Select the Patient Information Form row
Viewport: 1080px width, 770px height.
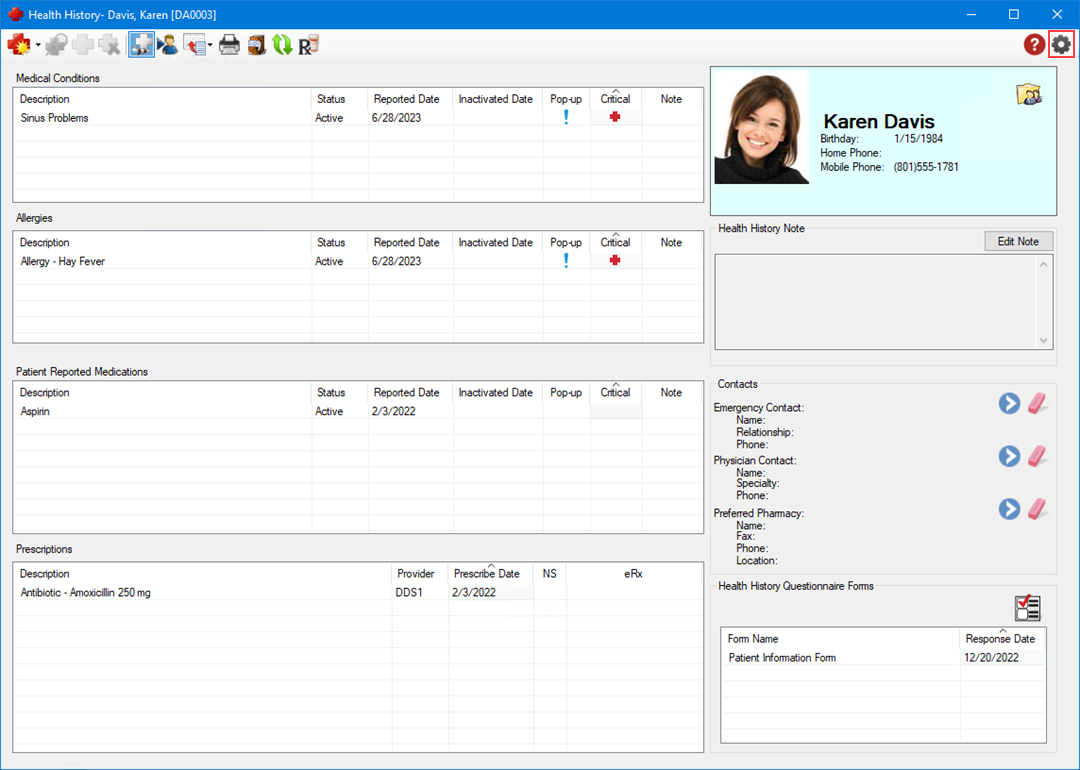[x=782, y=658]
